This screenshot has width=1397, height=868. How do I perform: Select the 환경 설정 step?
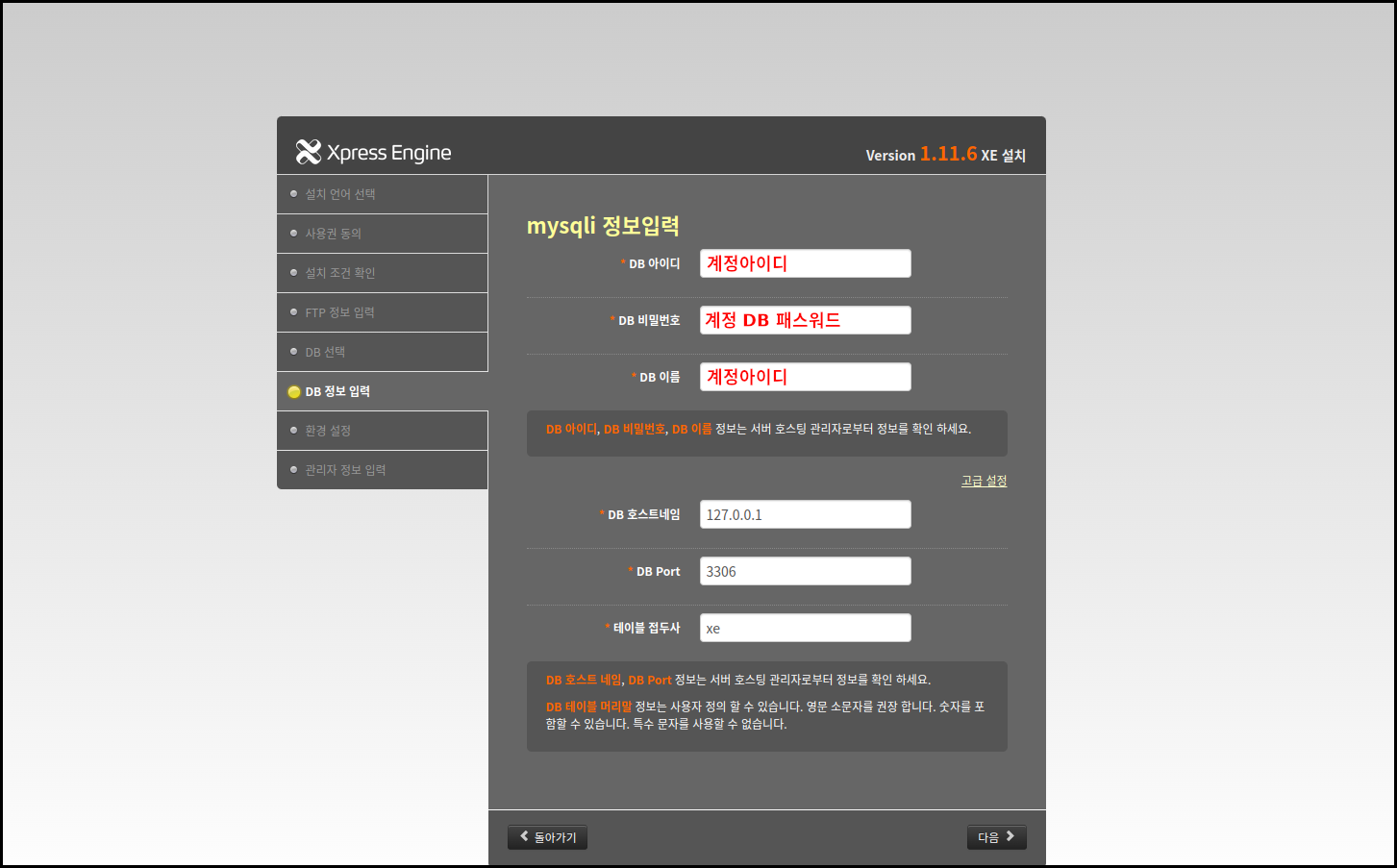point(383,431)
